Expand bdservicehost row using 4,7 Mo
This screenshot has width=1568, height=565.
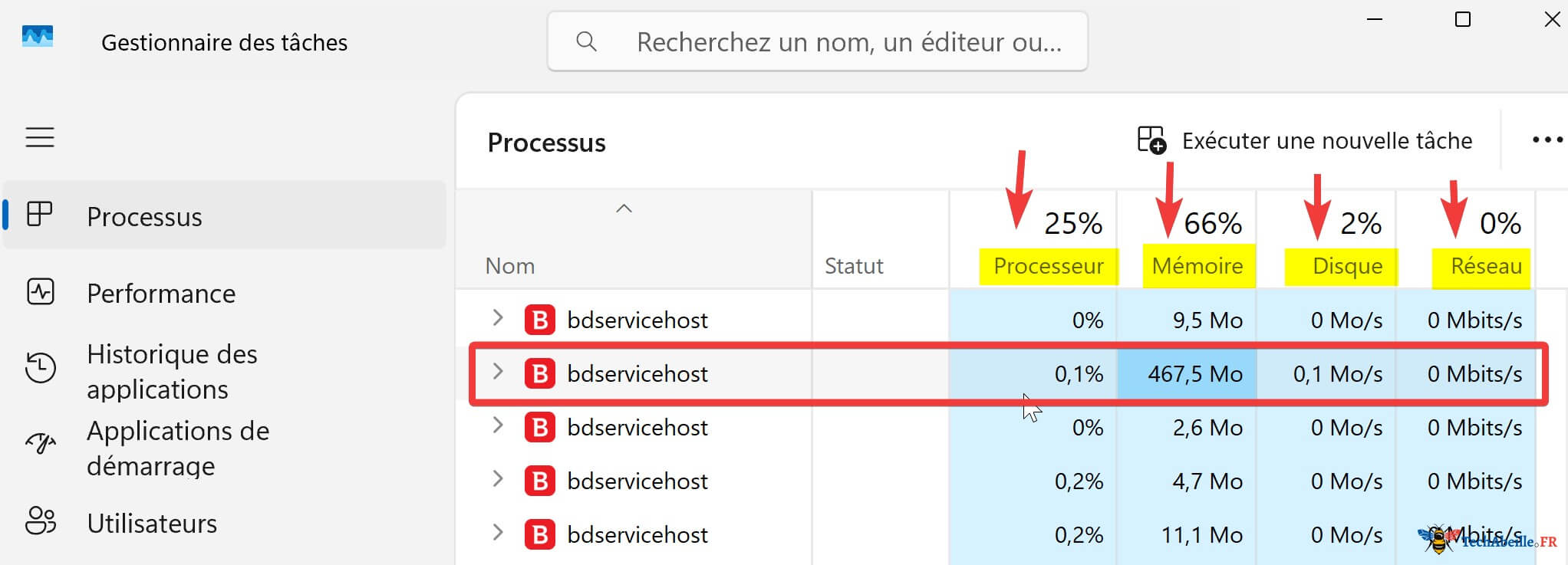[498, 479]
